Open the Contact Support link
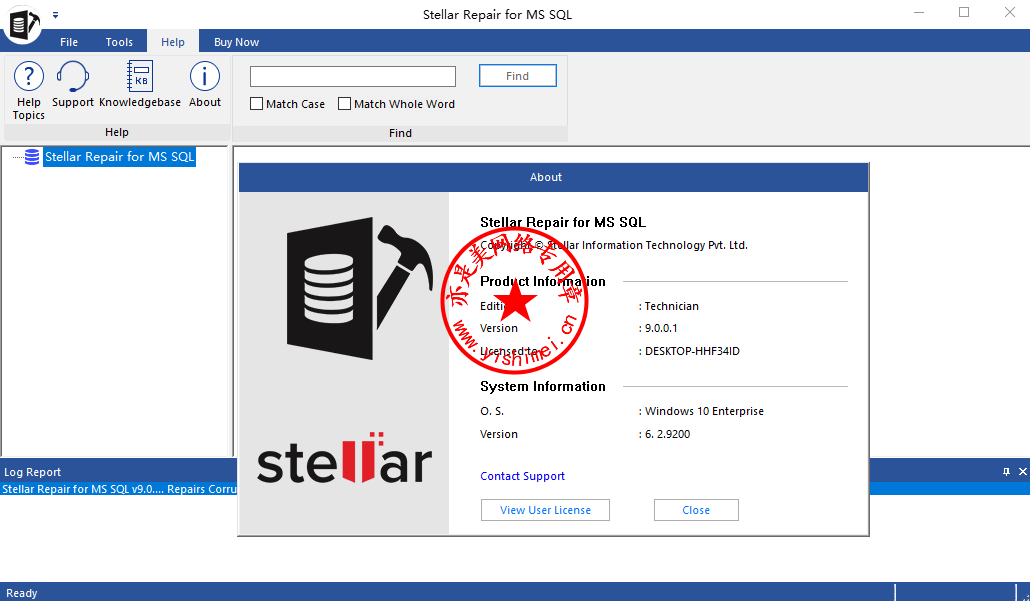The image size is (1030, 601). (x=522, y=476)
